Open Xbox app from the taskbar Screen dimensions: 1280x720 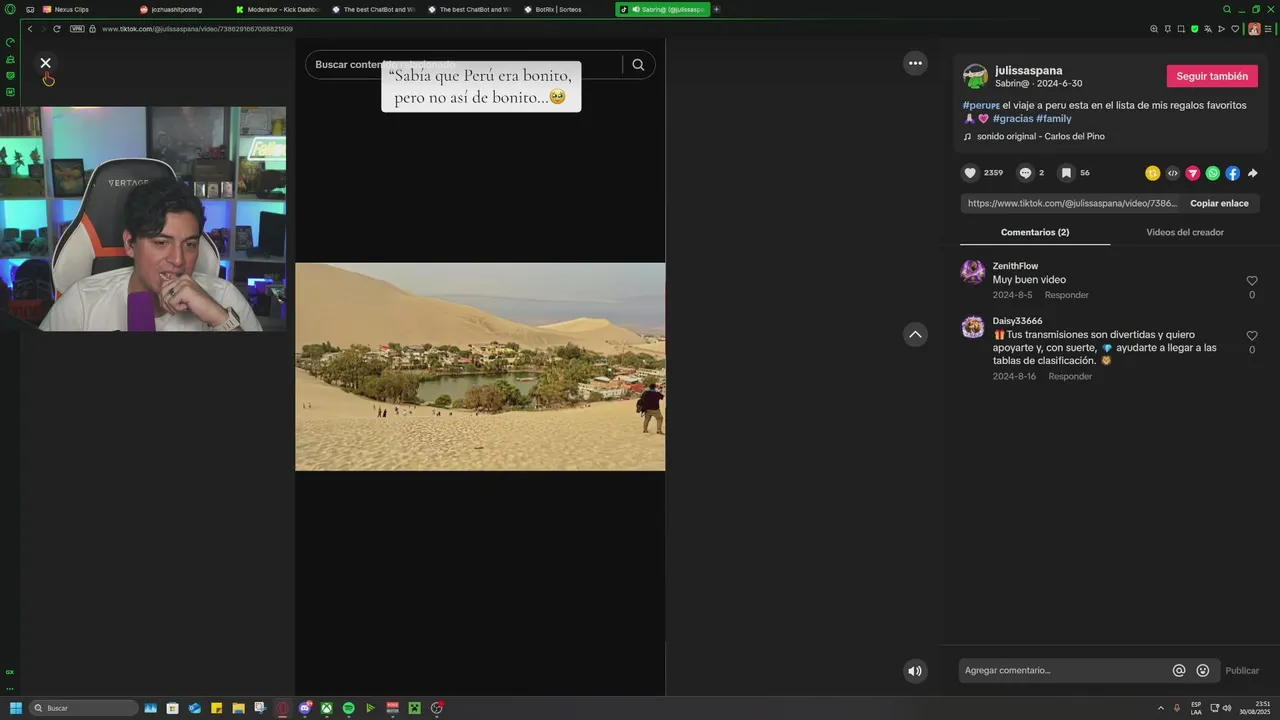pos(327,708)
